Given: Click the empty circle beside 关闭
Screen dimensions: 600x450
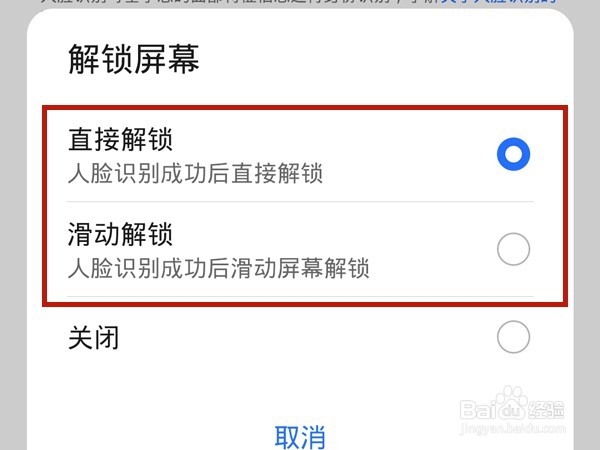Looking at the screenshot, I should pyautogui.click(x=513, y=337).
